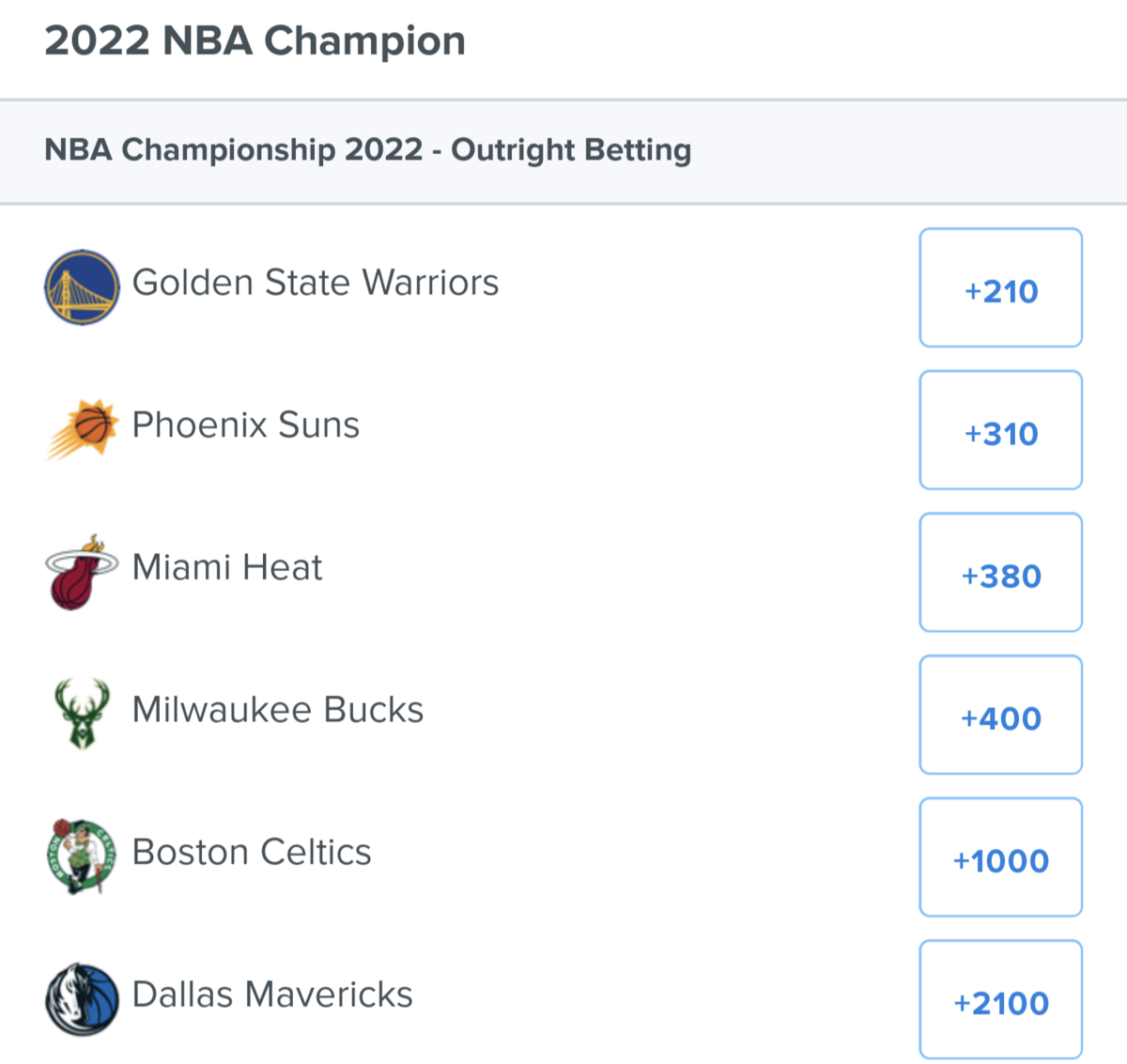The height and width of the screenshot is (1064, 1127).
Task: Open the Boston Celtics team name
Action: (251, 853)
